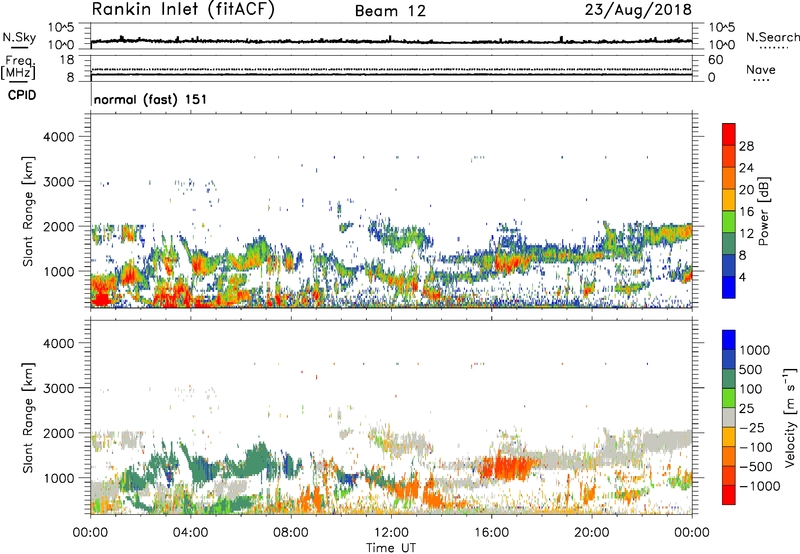Click the date "23/Aug/2018"

(638, 10)
